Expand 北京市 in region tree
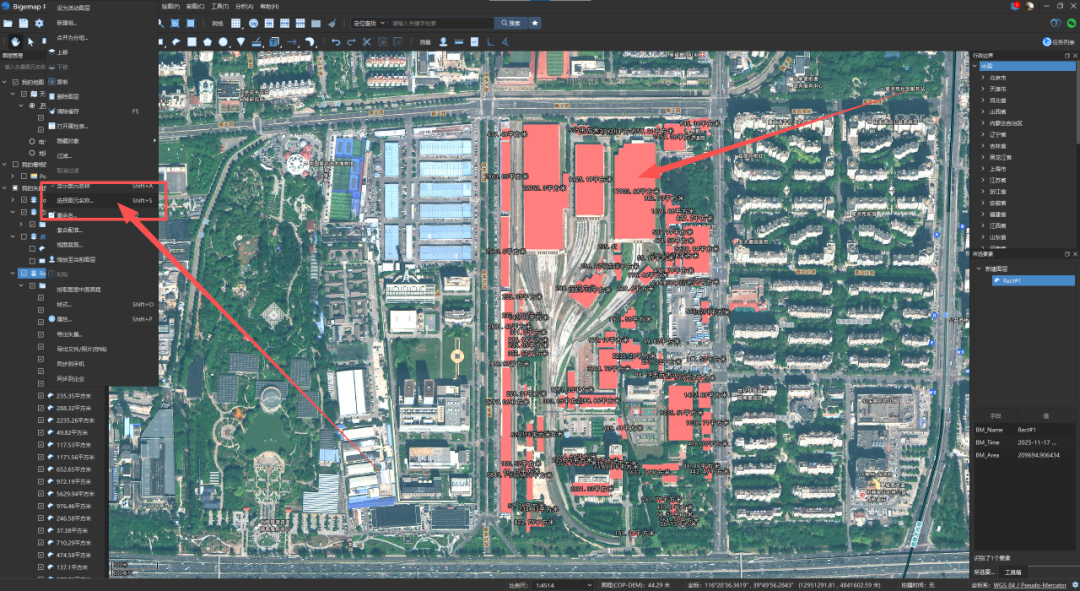This screenshot has width=1080, height=591. [983, 78]
